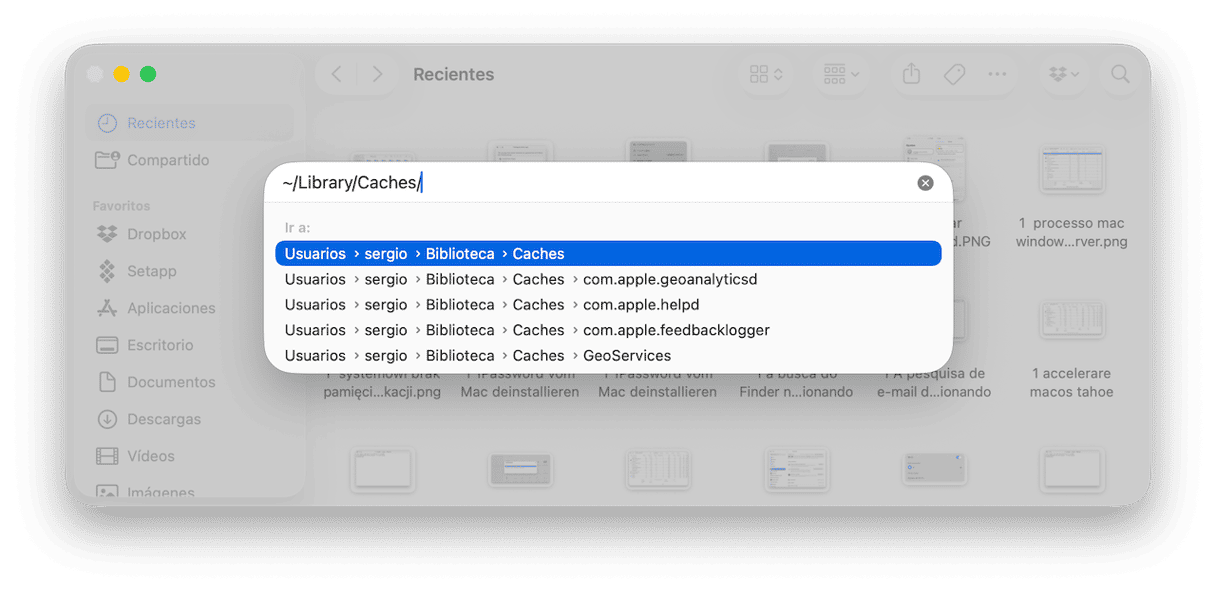
Task: Open Compartido in the sidebar
Action: click(189, 160)
